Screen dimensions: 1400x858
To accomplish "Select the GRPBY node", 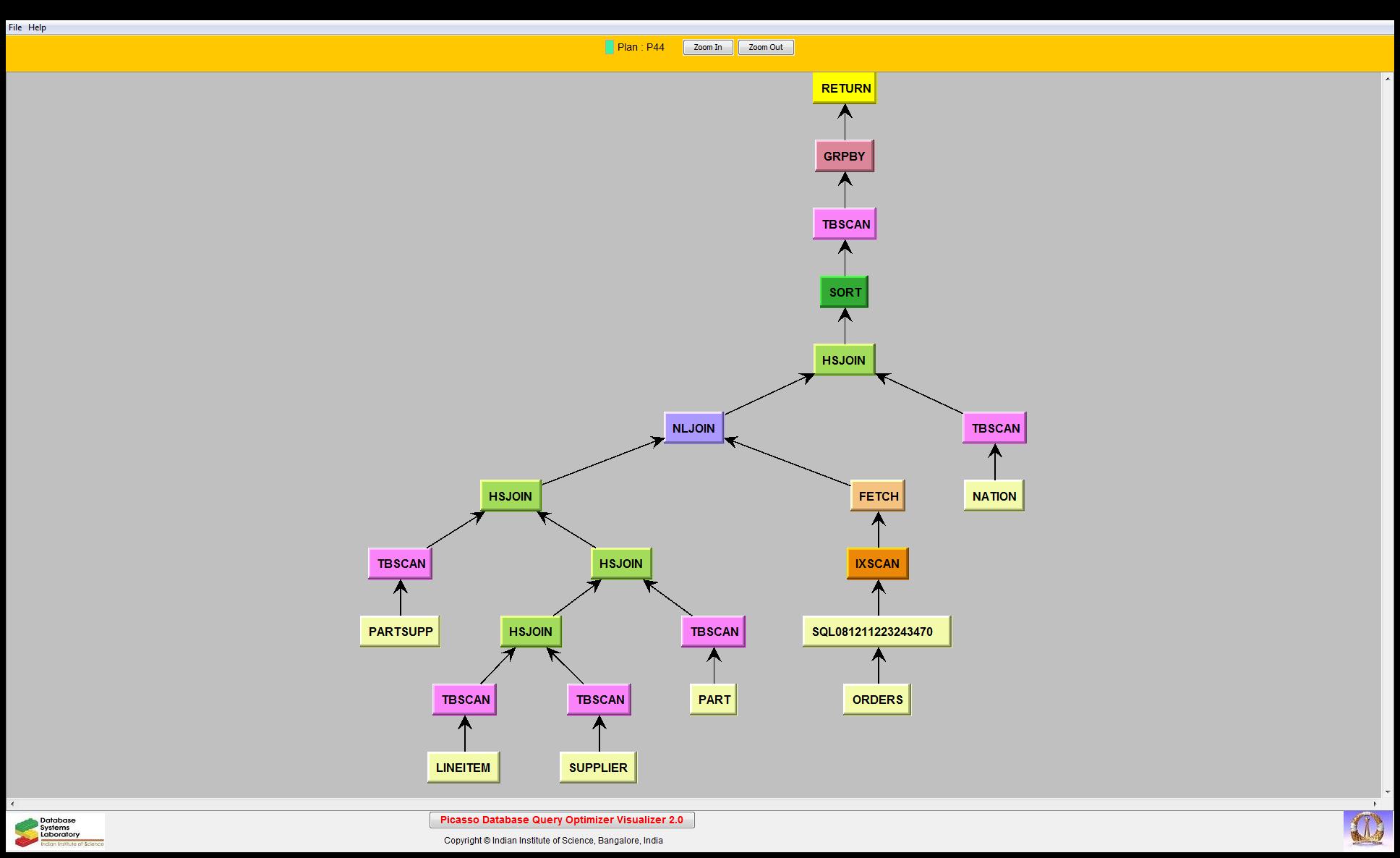I will [x=844, y=156].
